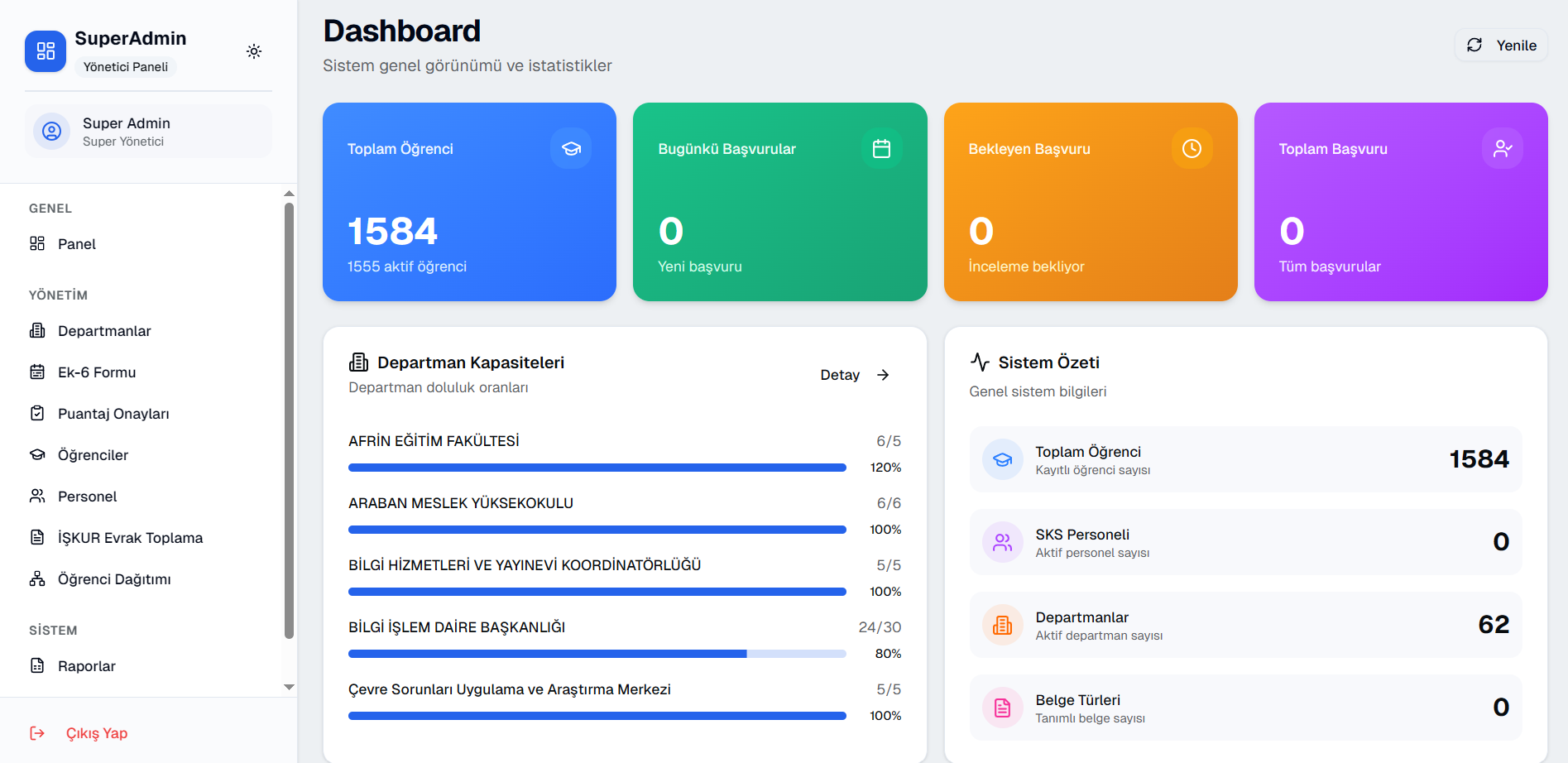Click the pink Belge Türleri document icon
The image size is (1568, 763).
[x=1003, y=708]
